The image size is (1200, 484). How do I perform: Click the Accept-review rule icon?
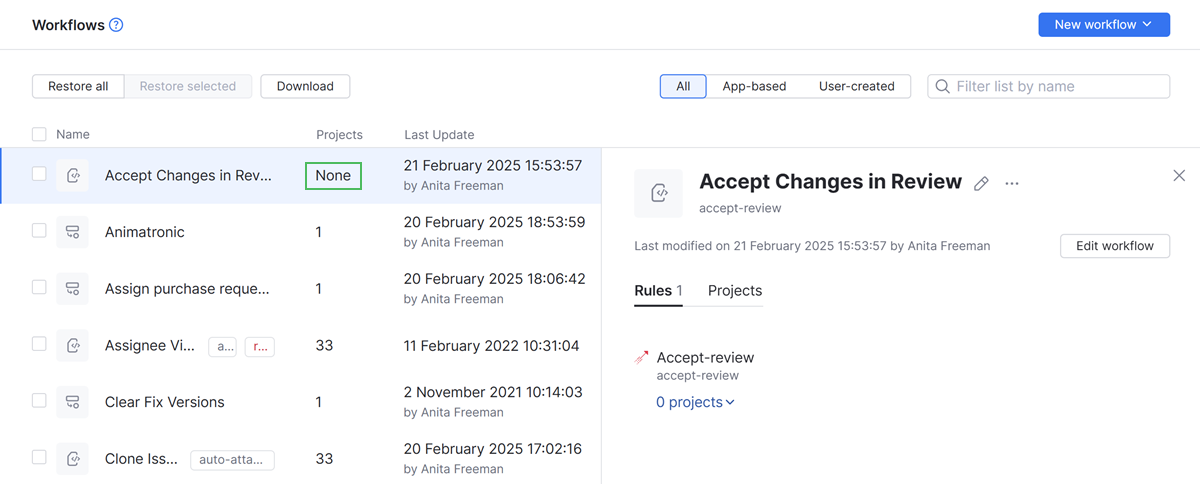tap(642, 357)
